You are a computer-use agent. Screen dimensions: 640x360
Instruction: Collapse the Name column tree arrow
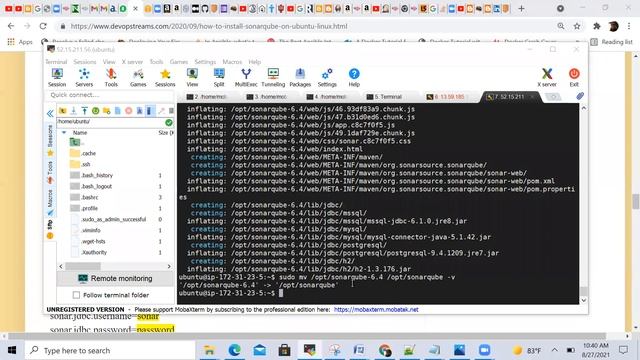[64, 133]
